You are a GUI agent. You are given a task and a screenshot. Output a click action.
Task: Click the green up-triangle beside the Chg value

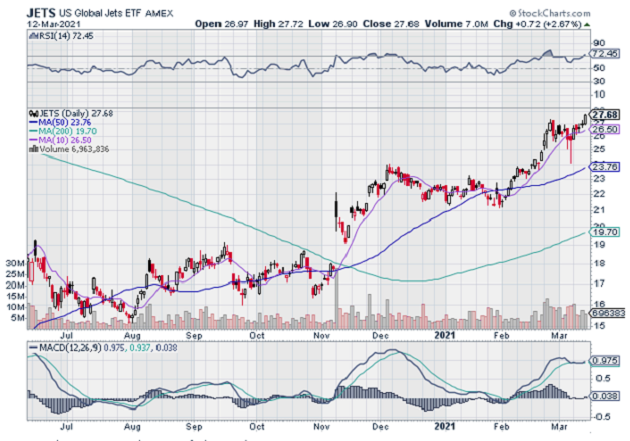coord(587,24)
